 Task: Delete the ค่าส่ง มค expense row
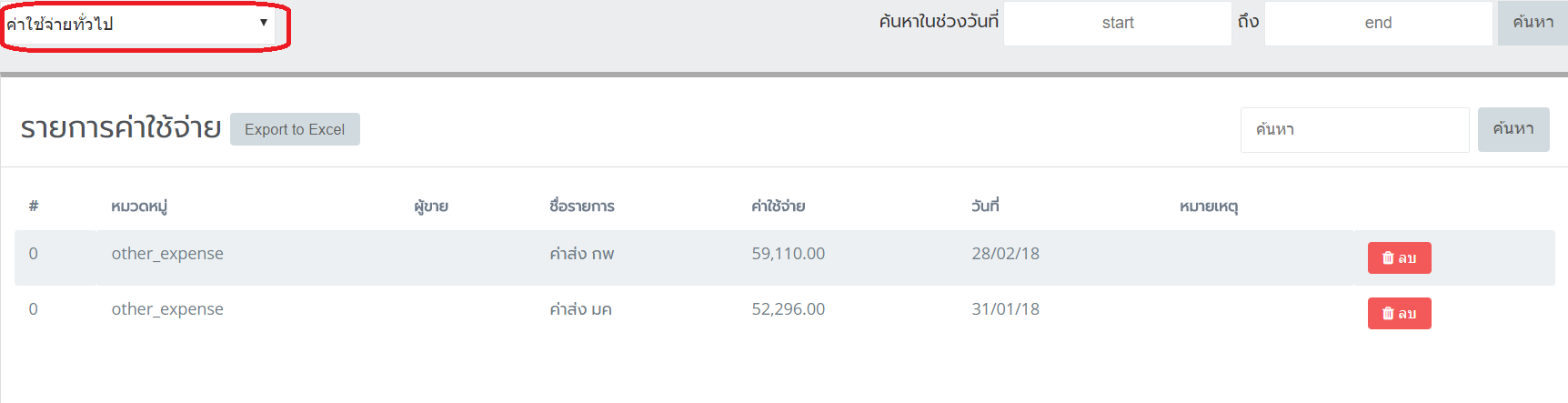click(1399, 313)
